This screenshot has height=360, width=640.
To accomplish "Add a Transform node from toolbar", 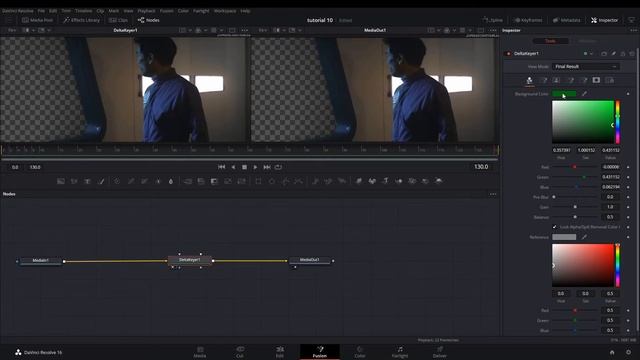I will tap(242, 181).
